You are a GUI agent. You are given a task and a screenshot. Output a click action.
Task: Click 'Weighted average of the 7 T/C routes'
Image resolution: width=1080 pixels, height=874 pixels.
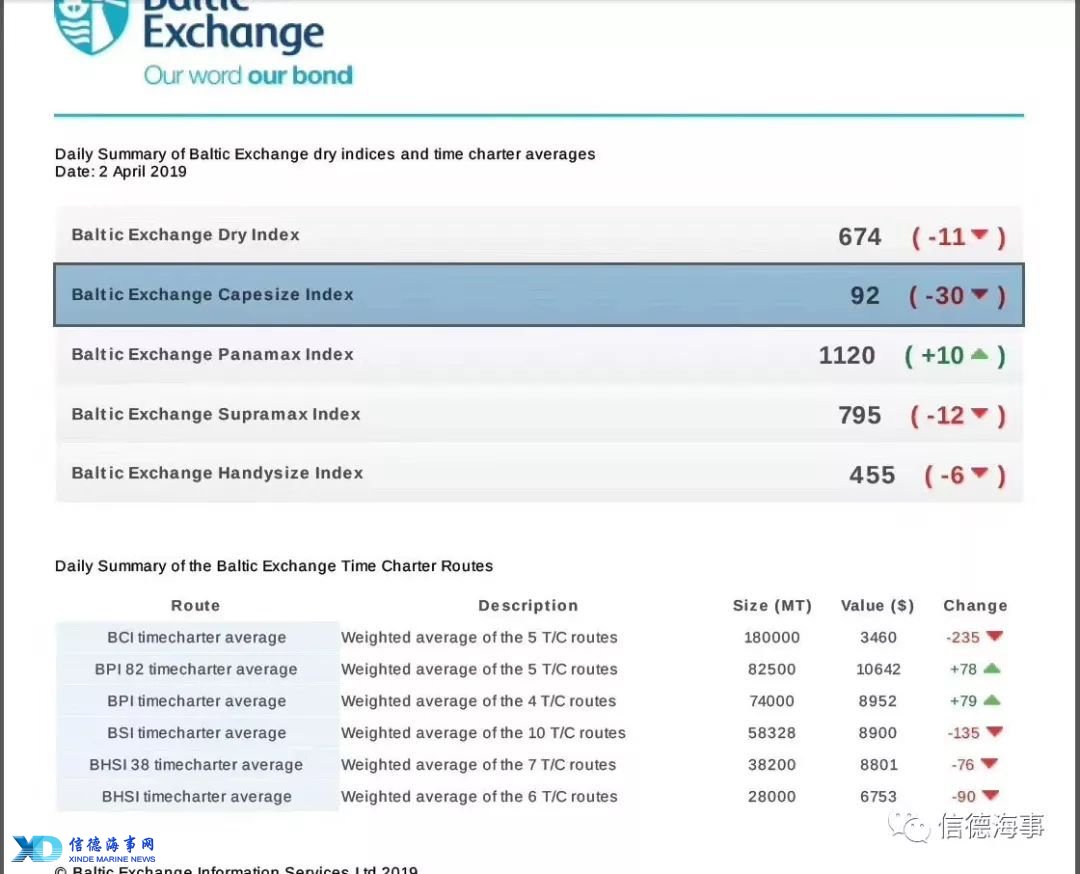(x=479, y=764)
